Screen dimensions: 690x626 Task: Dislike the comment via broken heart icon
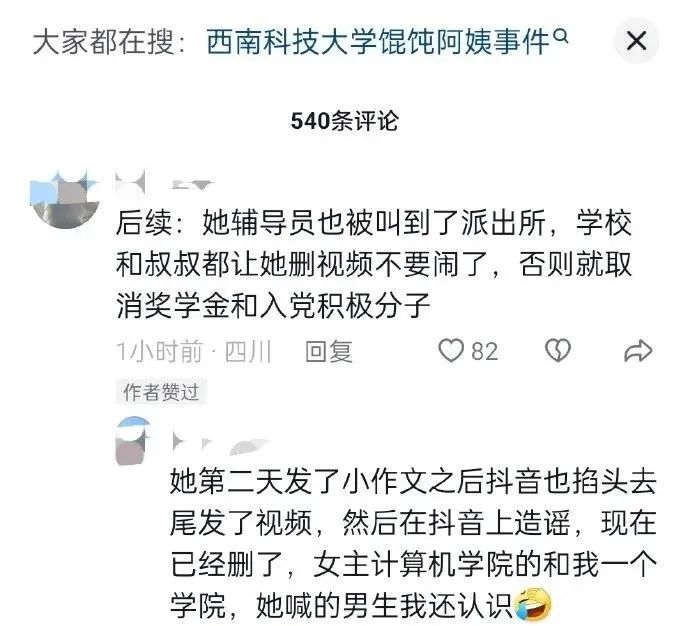[x=558, y=351]
